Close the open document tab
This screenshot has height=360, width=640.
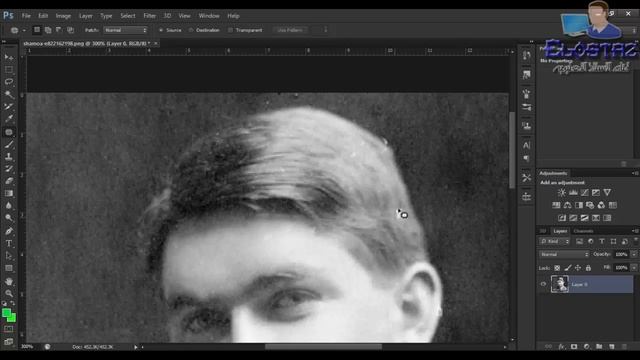[x=156, y=43]
